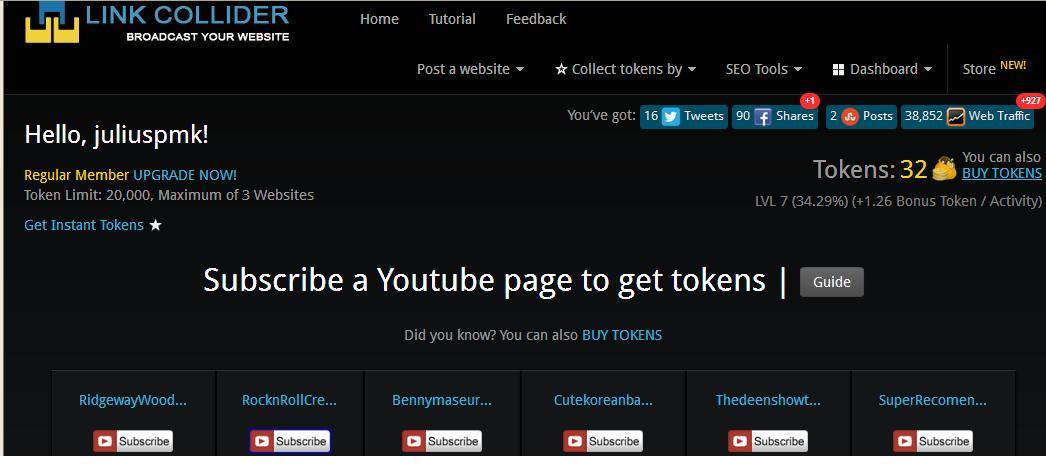Click the Twitter bird icon in Tweets counter
The width and height of the screenshot is (1046, 464).
coord(671,117)
